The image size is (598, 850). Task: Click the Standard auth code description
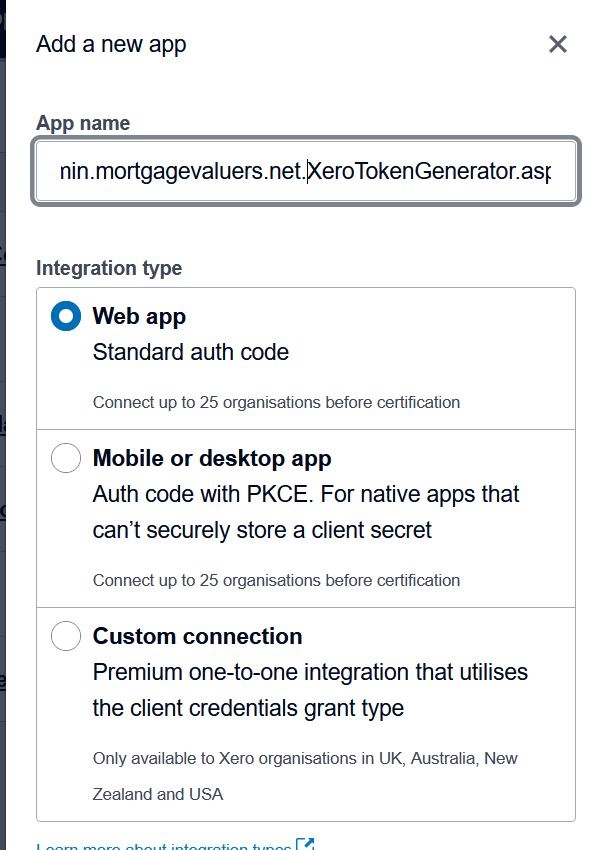190,352
